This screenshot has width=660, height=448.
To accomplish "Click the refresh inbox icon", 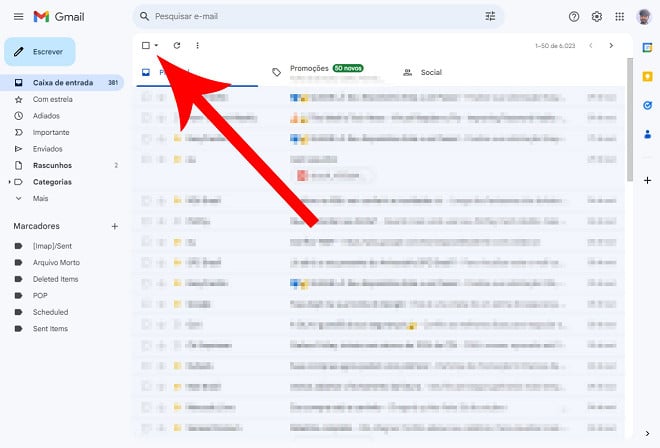I will (177, 45).
